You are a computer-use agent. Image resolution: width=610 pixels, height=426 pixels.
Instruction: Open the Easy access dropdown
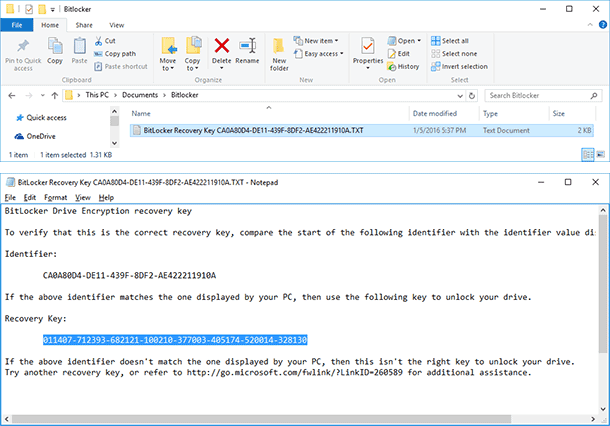pos(319,54)
